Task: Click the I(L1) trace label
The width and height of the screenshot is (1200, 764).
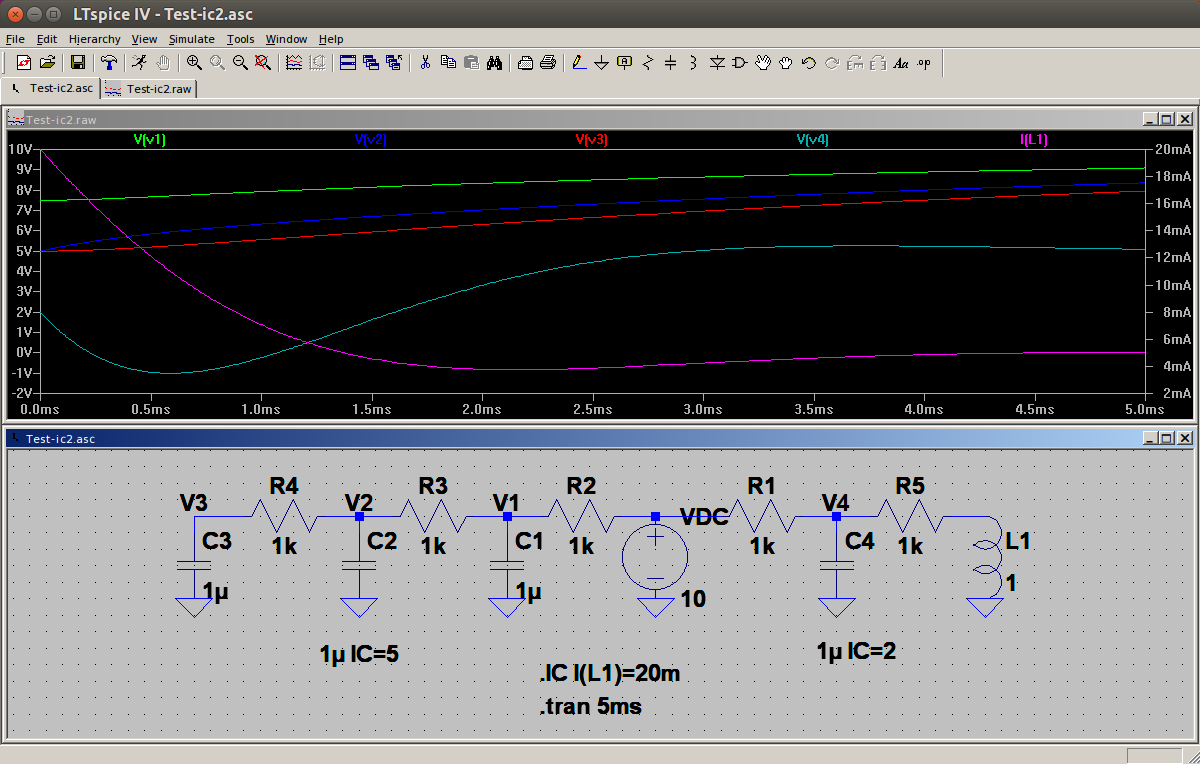Action: [1034, 140]
